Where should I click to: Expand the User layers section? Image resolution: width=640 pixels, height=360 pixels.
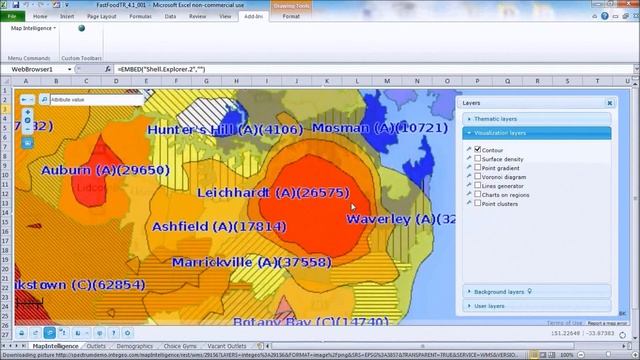click(537, 306)
